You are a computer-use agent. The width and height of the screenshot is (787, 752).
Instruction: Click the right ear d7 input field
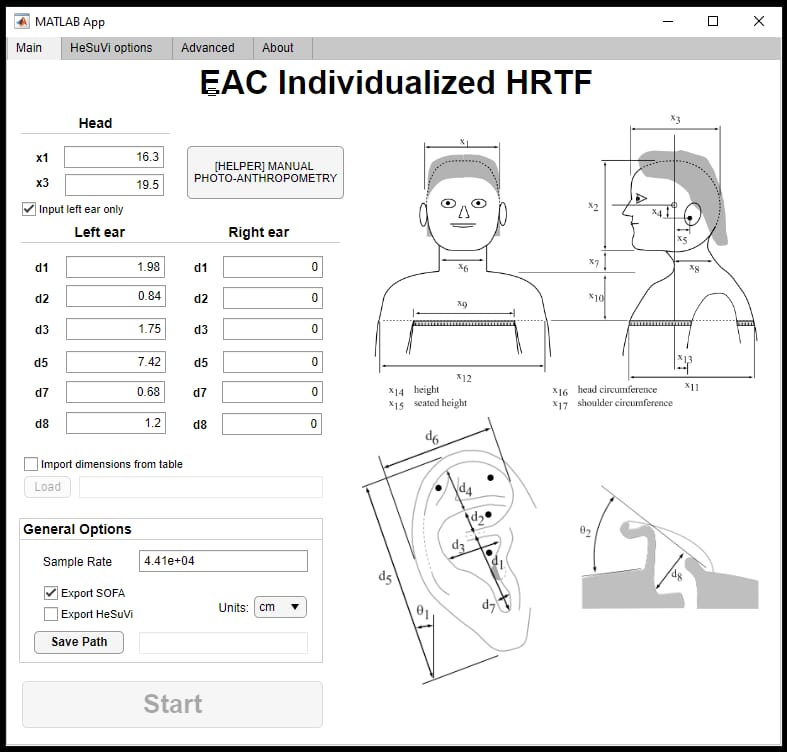[x=272, y=392]
